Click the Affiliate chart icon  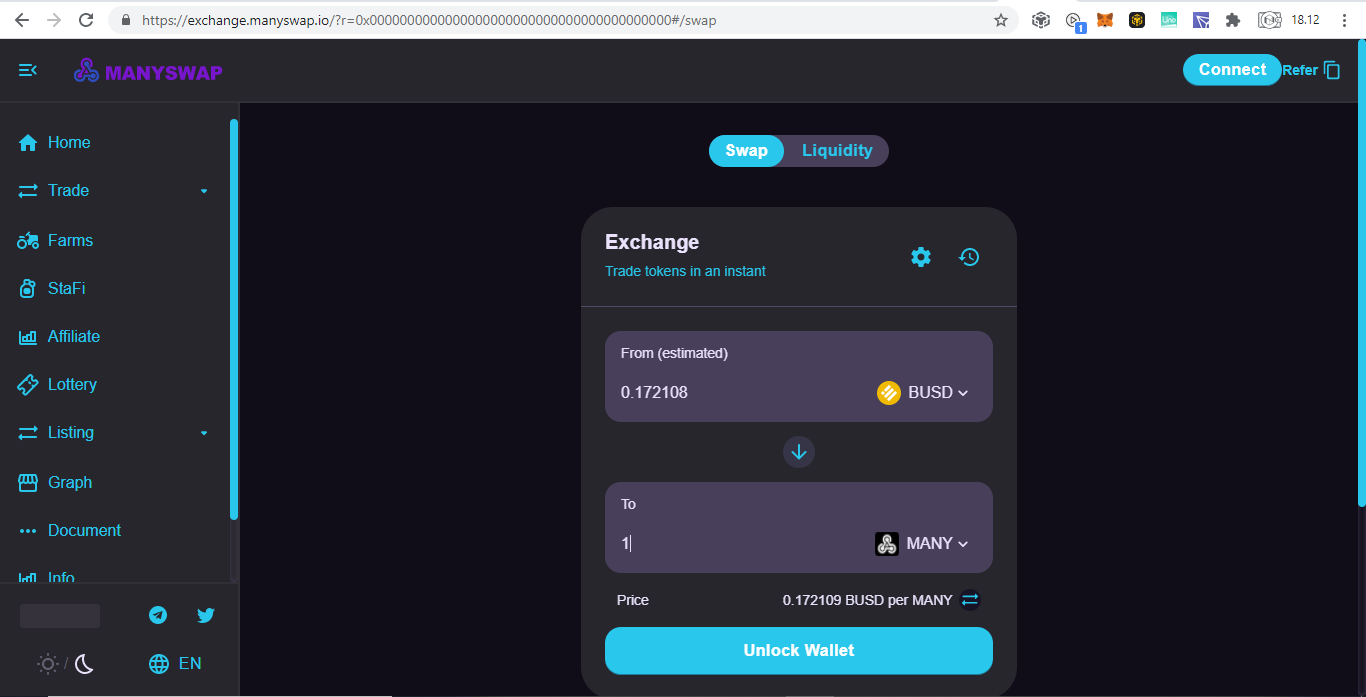(x=28, y=337)
